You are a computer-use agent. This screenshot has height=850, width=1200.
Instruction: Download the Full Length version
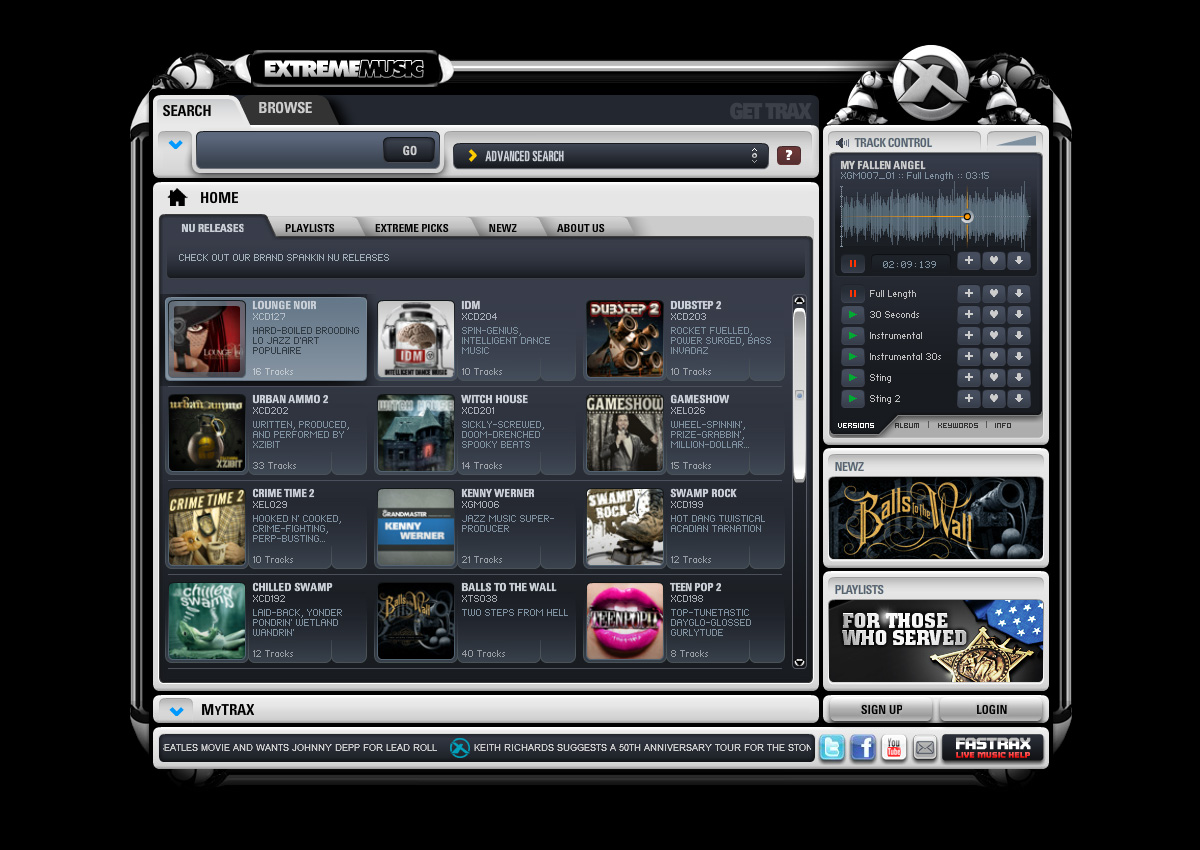point(1018,294)
